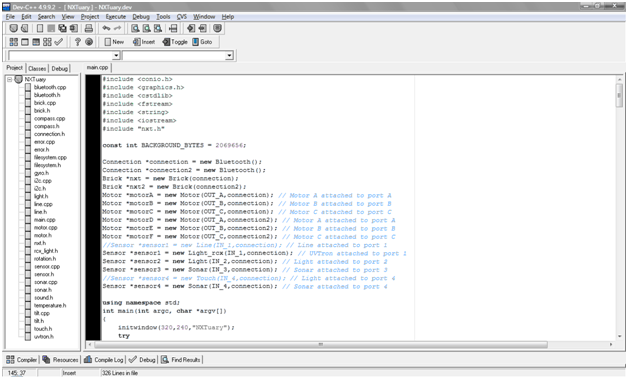Click the Find magnifier icon

135,28
